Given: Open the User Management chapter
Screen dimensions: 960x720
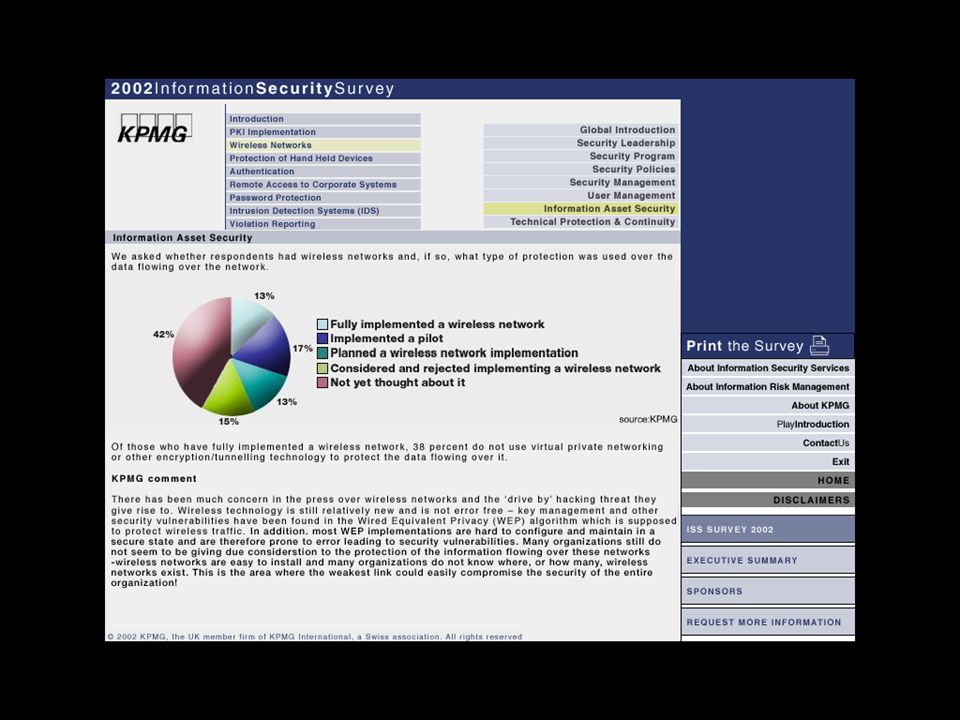Looking at the screenshot, I should pyautogui.click(x=580, y=195).
